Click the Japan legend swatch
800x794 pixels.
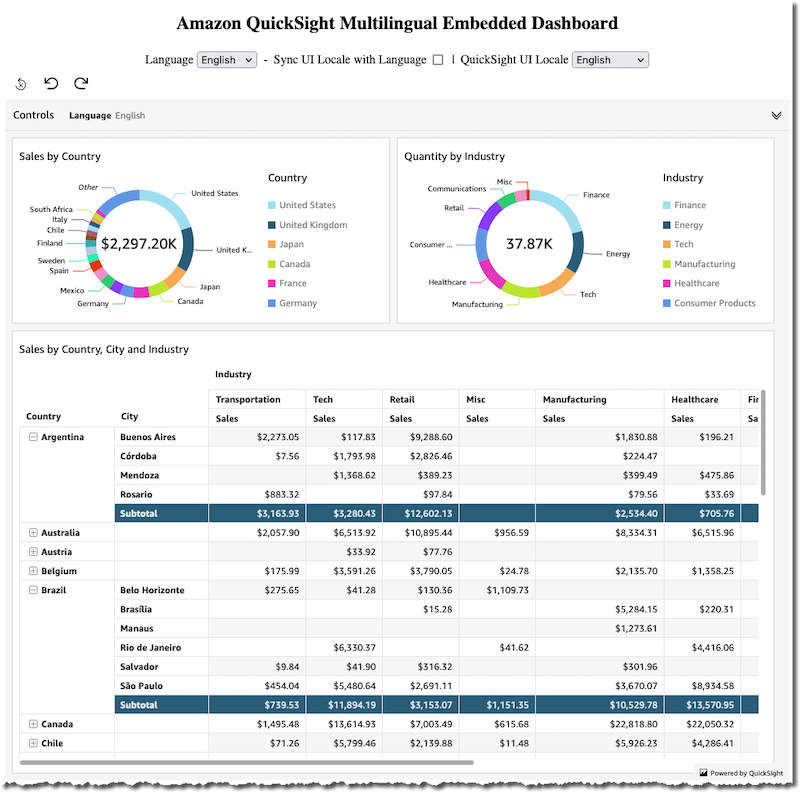coord(271,244)
